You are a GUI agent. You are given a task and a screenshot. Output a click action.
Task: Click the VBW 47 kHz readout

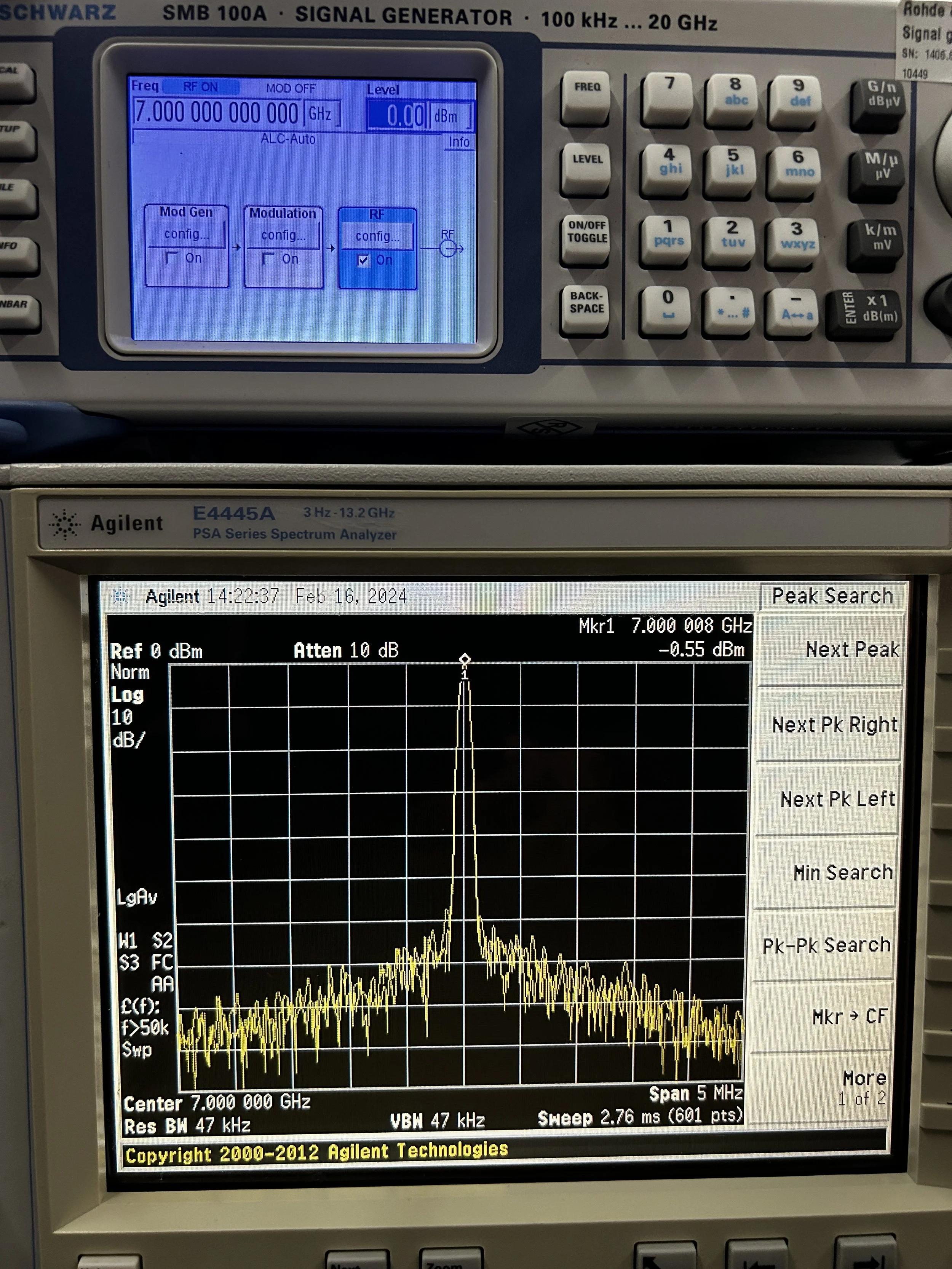point(437,1121)
